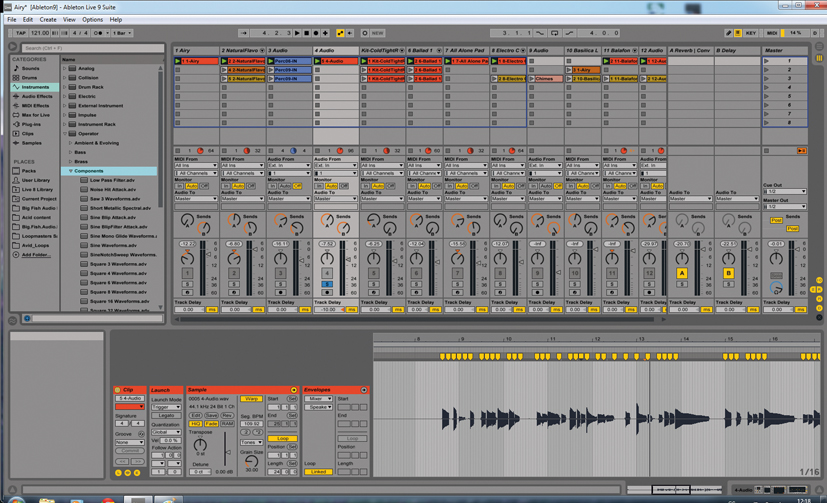Screen dimensions: 827x503
Task: Select Audio Effects category in browser
Action: tap(36, 96)
